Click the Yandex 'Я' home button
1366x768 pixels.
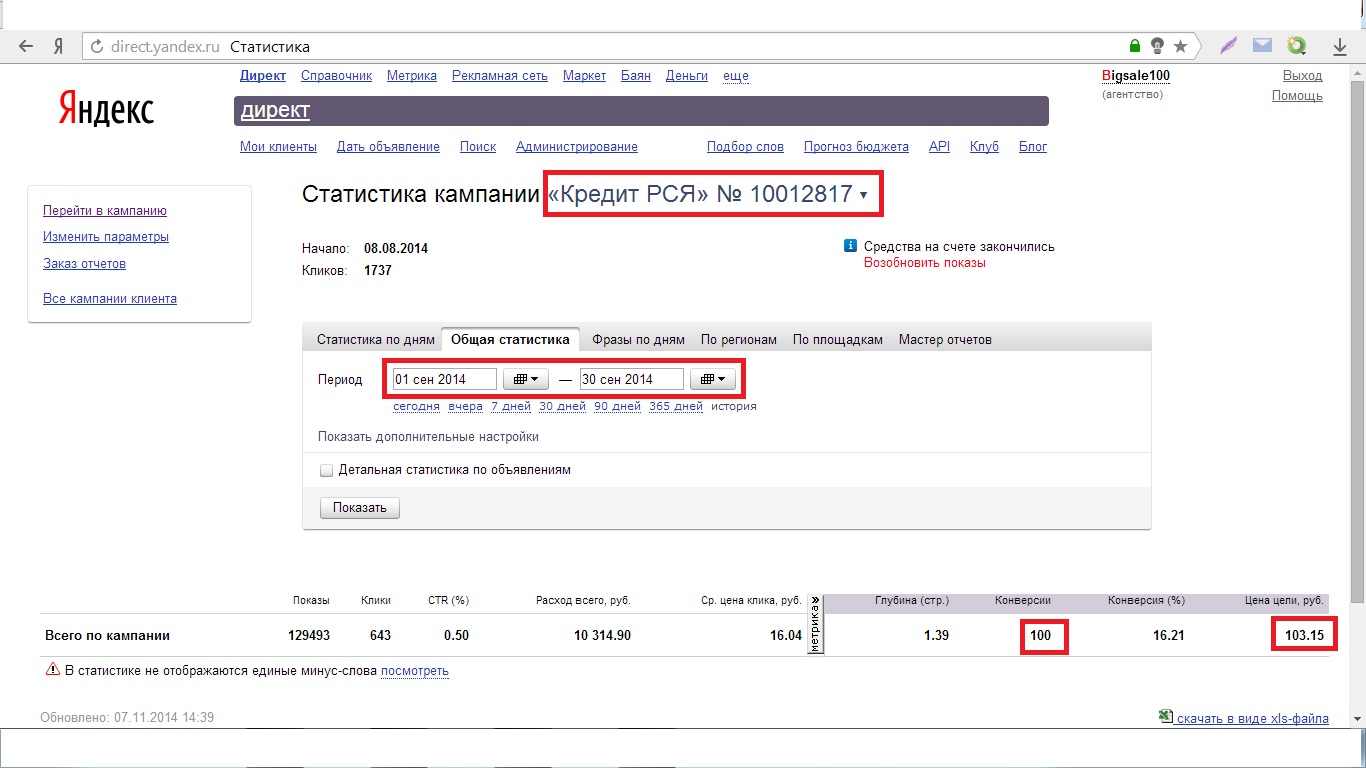(59, 46)
